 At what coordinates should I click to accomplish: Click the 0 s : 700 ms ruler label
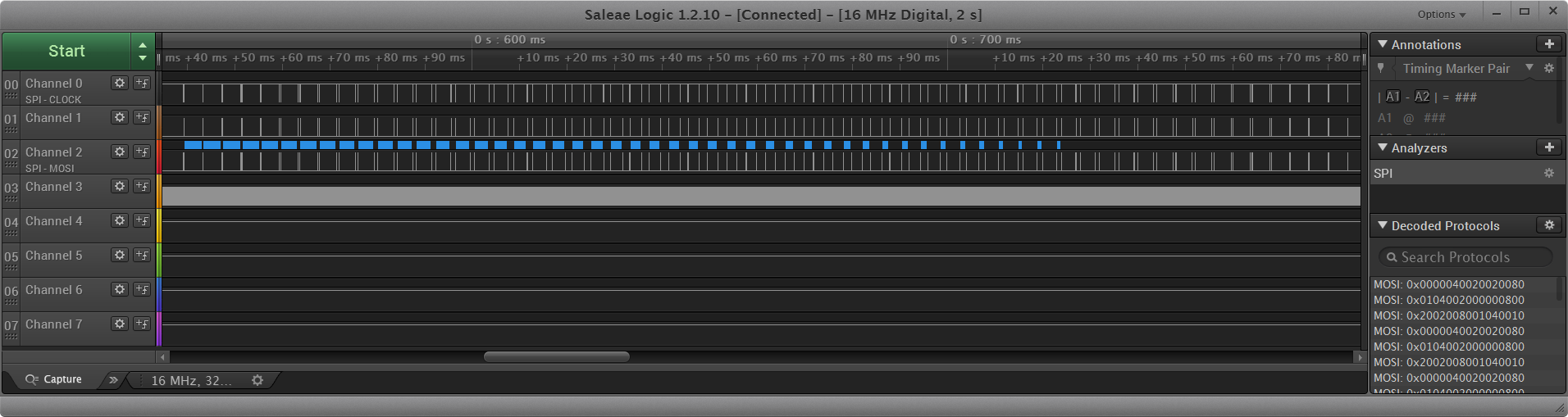click(985, 39)
